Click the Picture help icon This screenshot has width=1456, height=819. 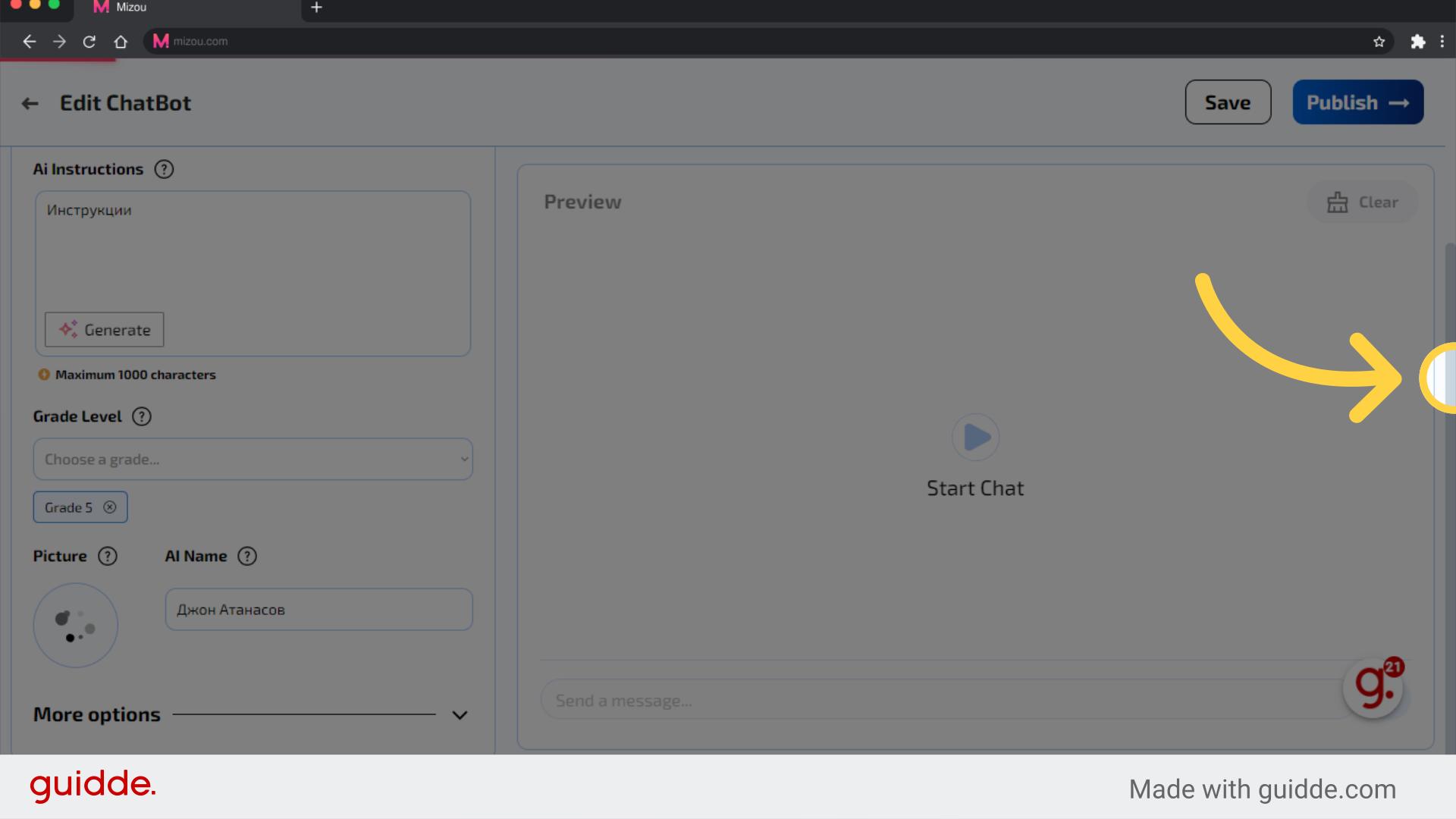coord(107,555)
